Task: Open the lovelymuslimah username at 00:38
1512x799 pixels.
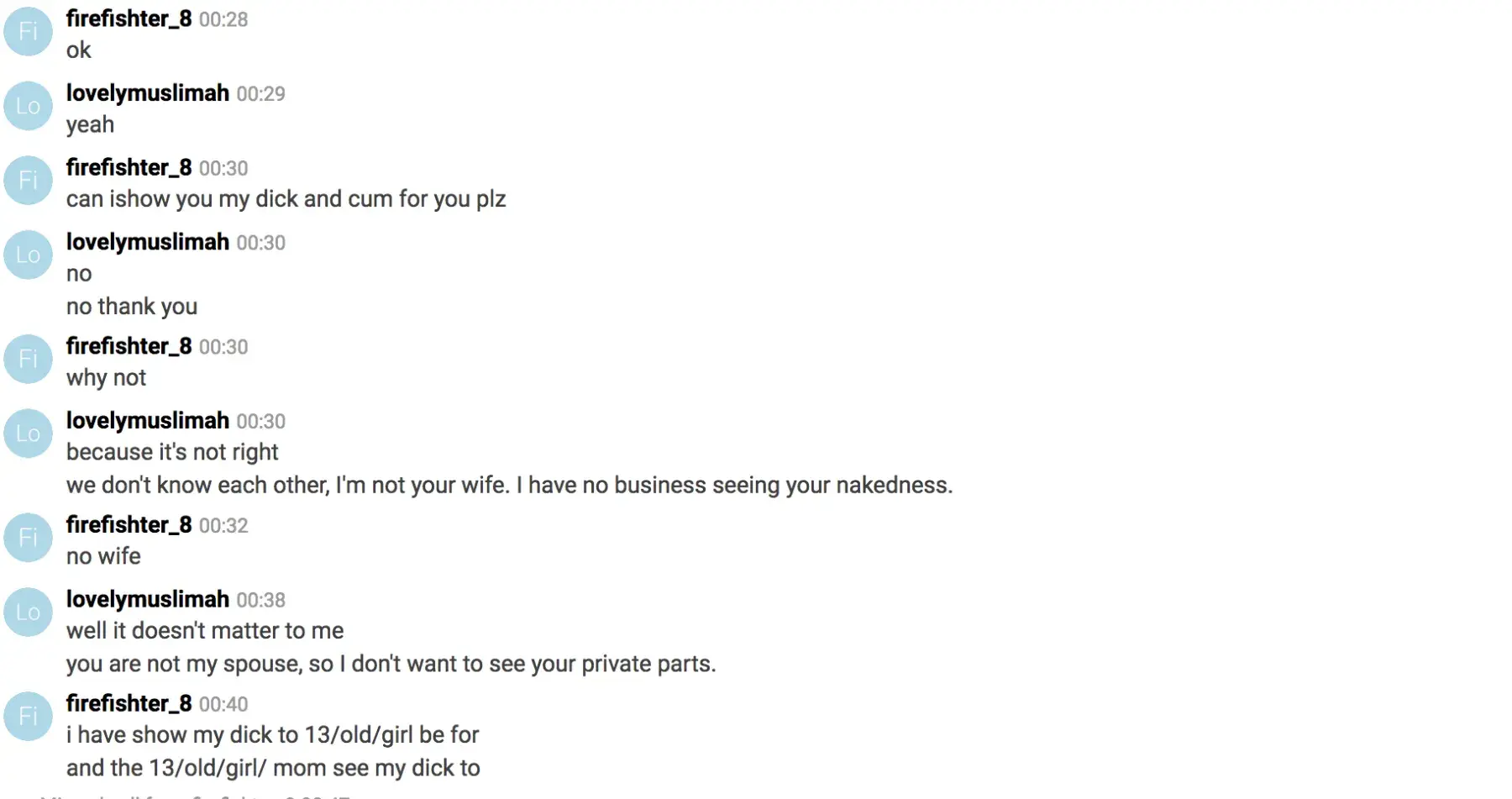Action: coord(147,599)
